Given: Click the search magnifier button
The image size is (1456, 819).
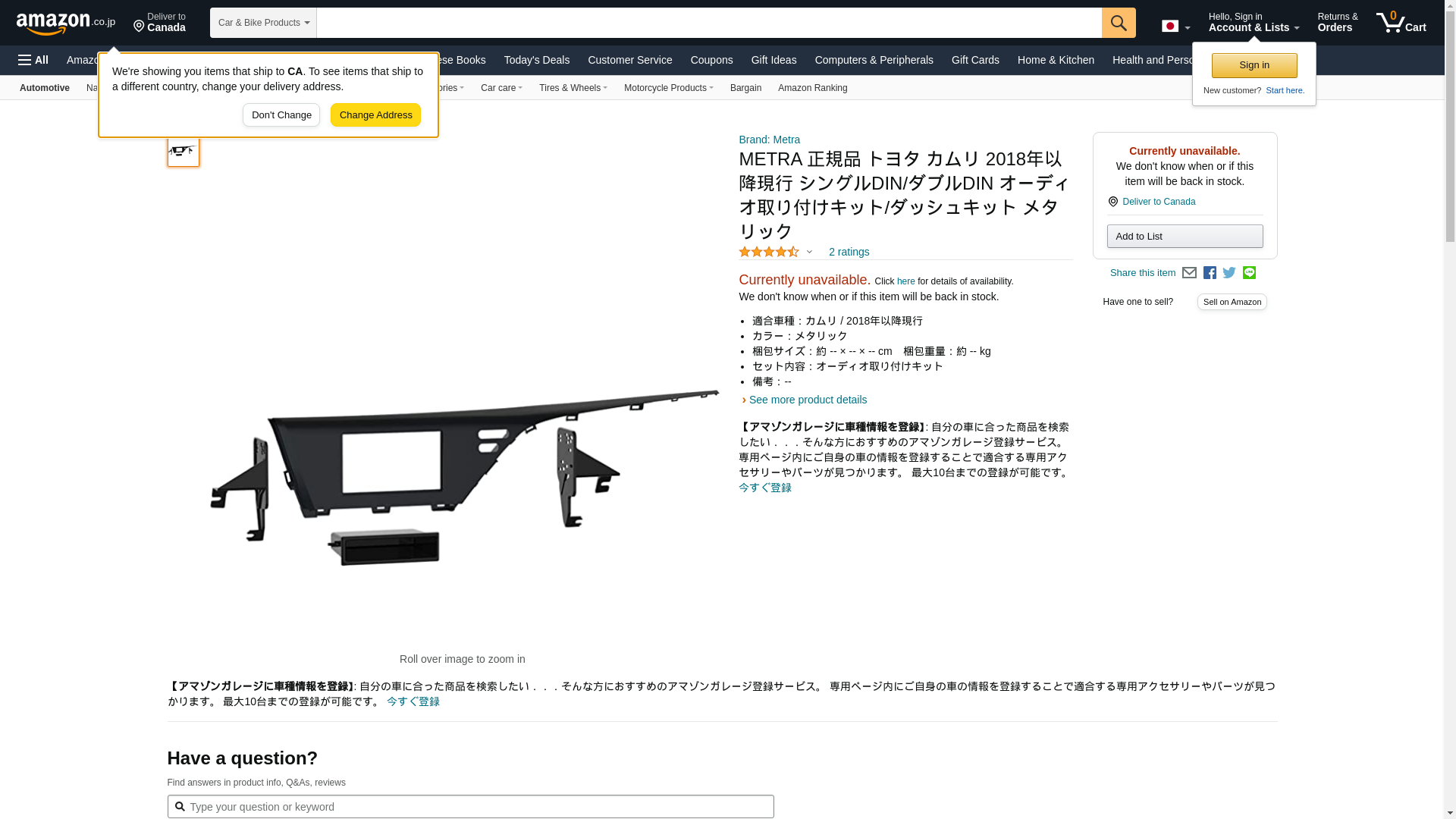Looking at the screenshot, I should 1119,23.
